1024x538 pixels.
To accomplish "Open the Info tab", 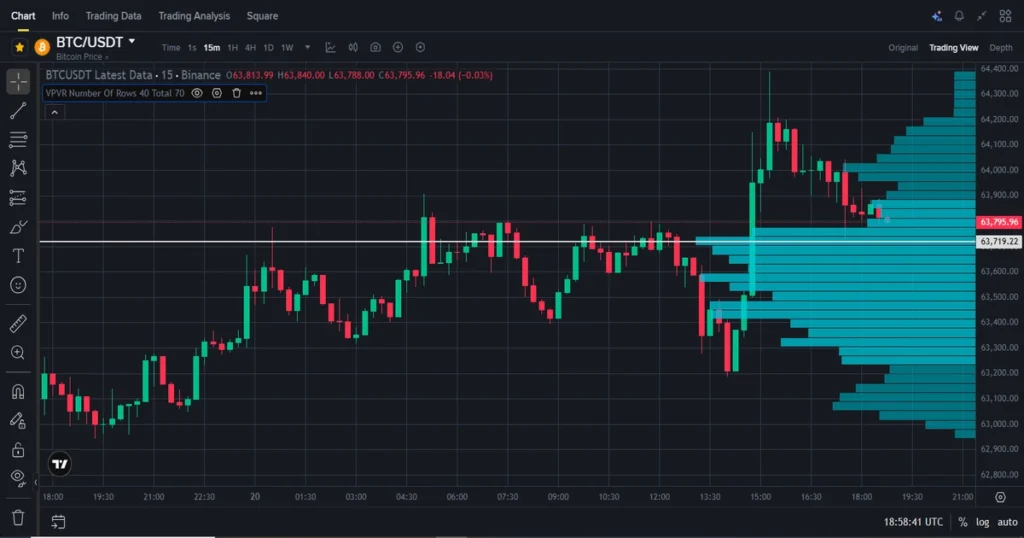I will coord(60,16).
